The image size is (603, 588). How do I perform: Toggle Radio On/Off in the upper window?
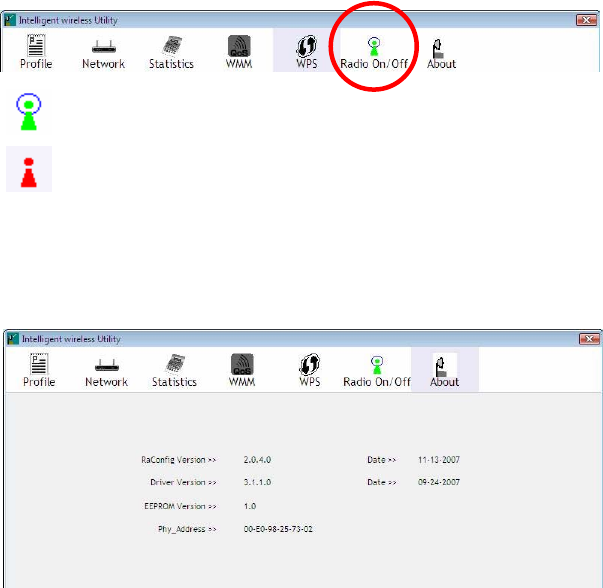point(374,53)
